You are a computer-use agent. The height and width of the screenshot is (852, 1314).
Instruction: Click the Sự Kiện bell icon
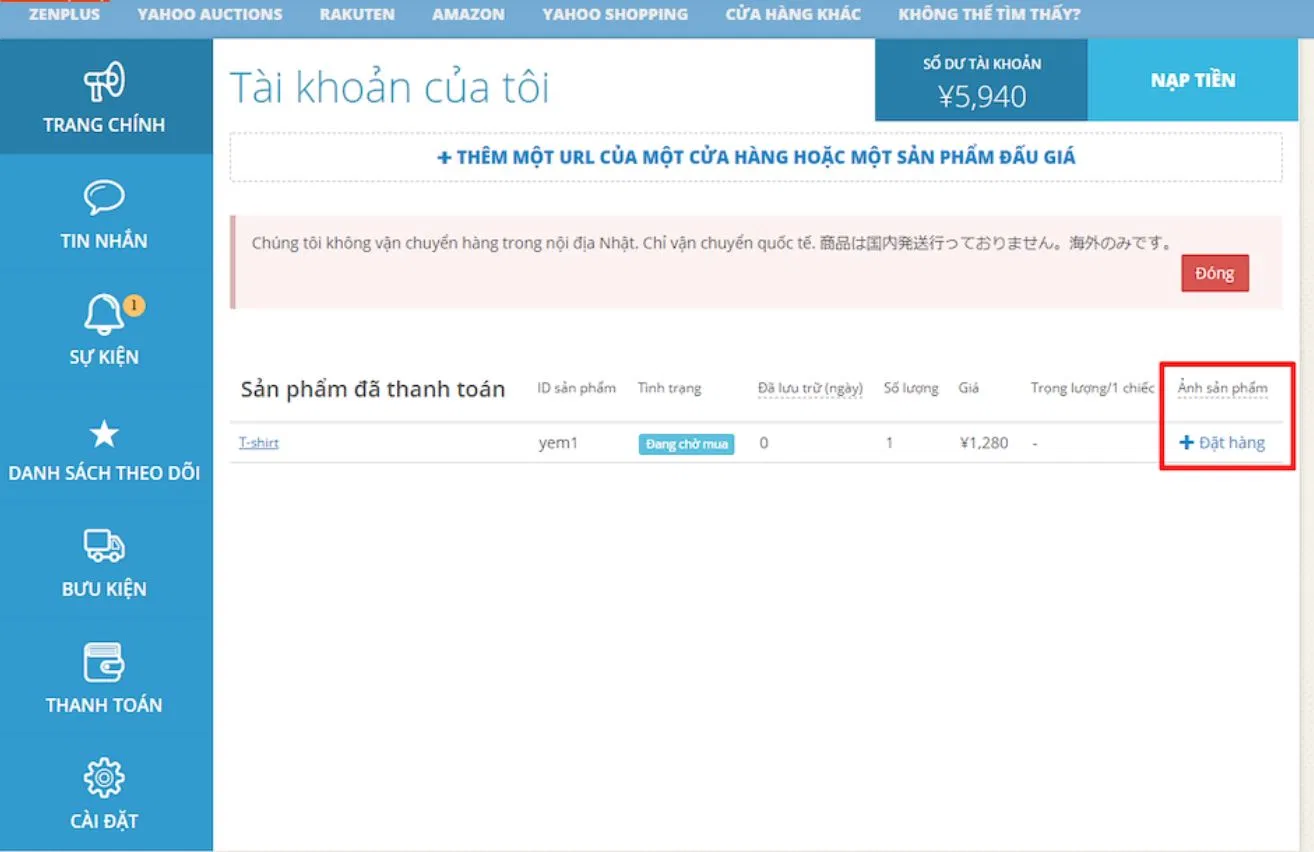click(104, 315)
